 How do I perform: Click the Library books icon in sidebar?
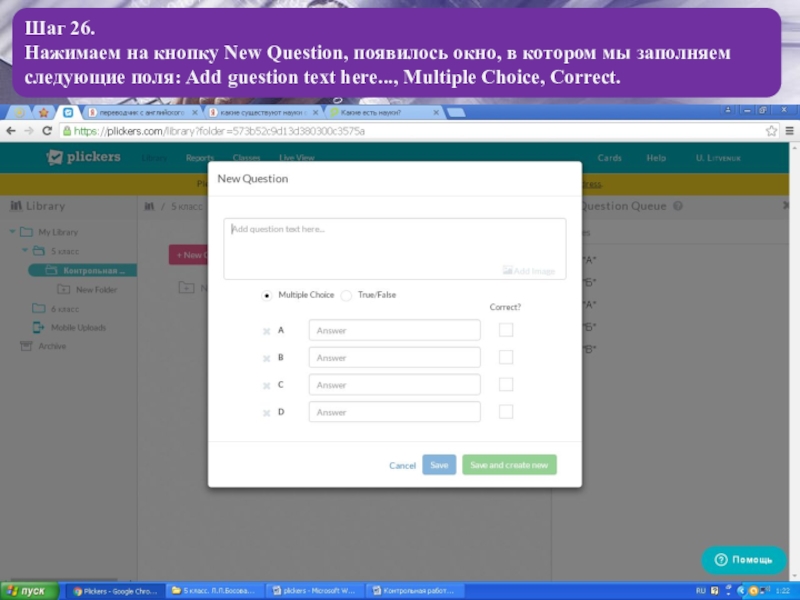pyautogui.click(x=16, y=206)
